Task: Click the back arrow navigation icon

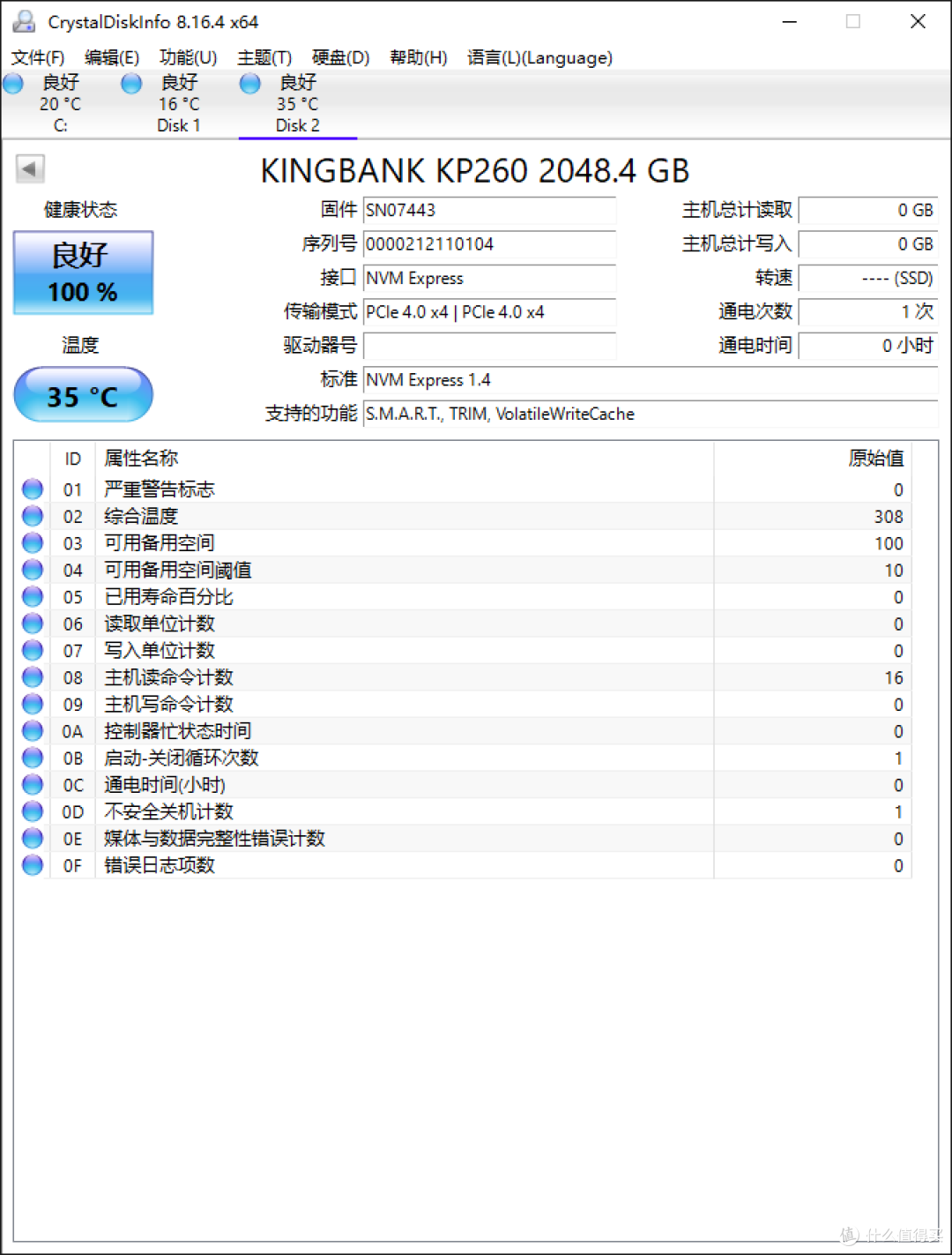Action: point(31,168)
